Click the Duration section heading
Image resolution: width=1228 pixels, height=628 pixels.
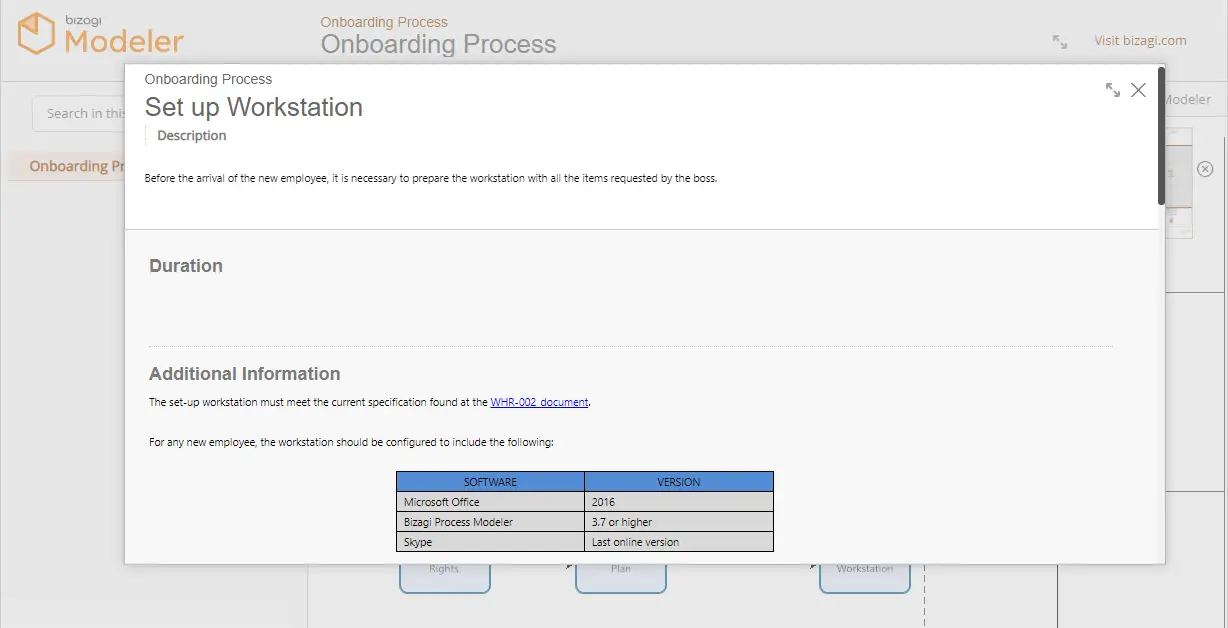click(186, 266)
